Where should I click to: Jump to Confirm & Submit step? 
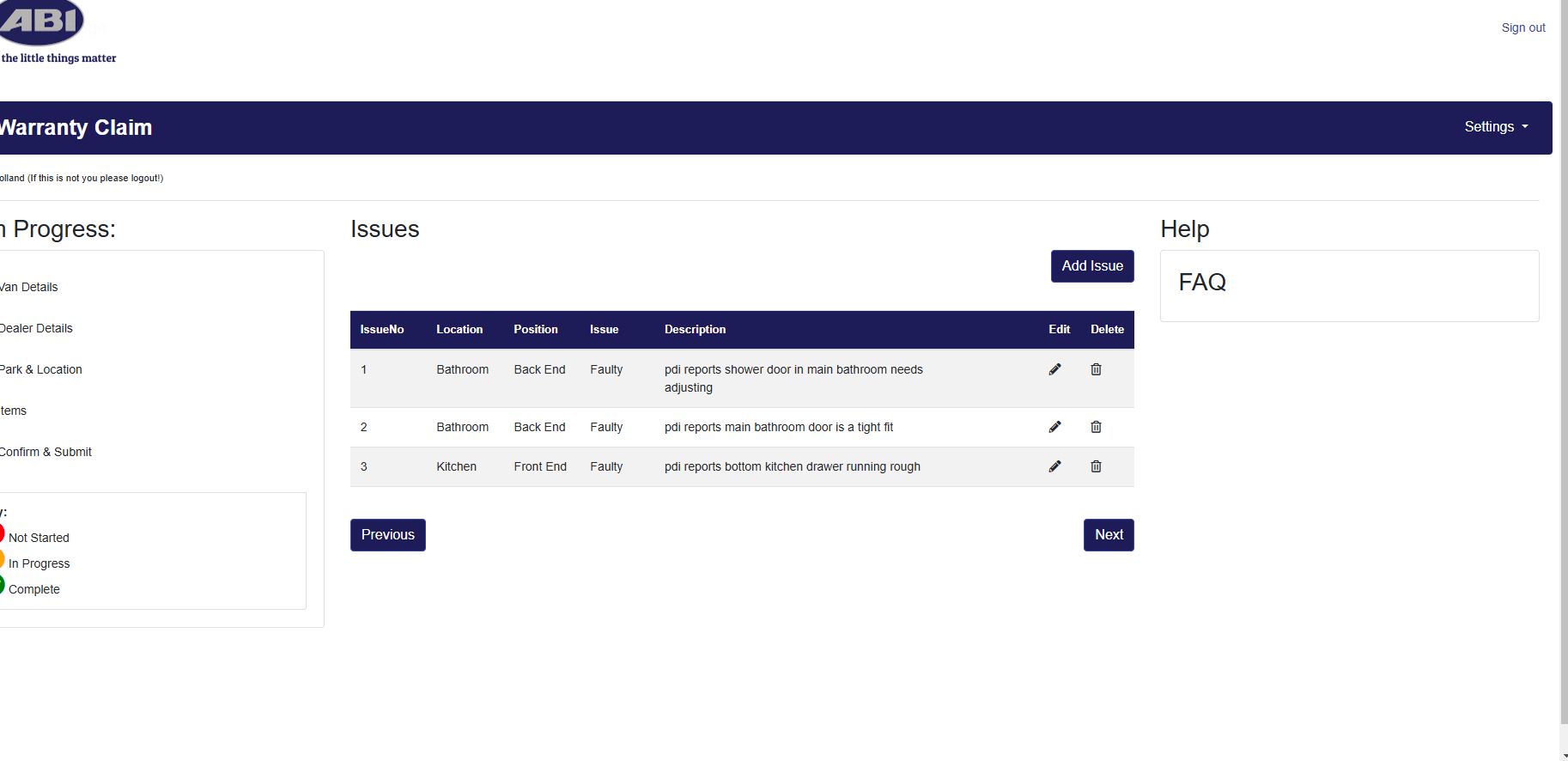coord(46,452)
